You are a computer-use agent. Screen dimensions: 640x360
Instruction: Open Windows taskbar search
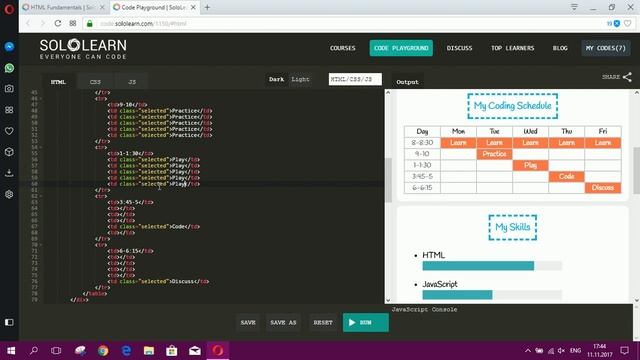[x=34, y=351]
